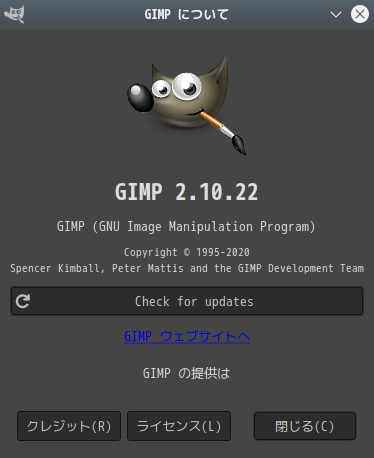Click the Check for updates button
This screenshot has width=374, height=458.
187,301
